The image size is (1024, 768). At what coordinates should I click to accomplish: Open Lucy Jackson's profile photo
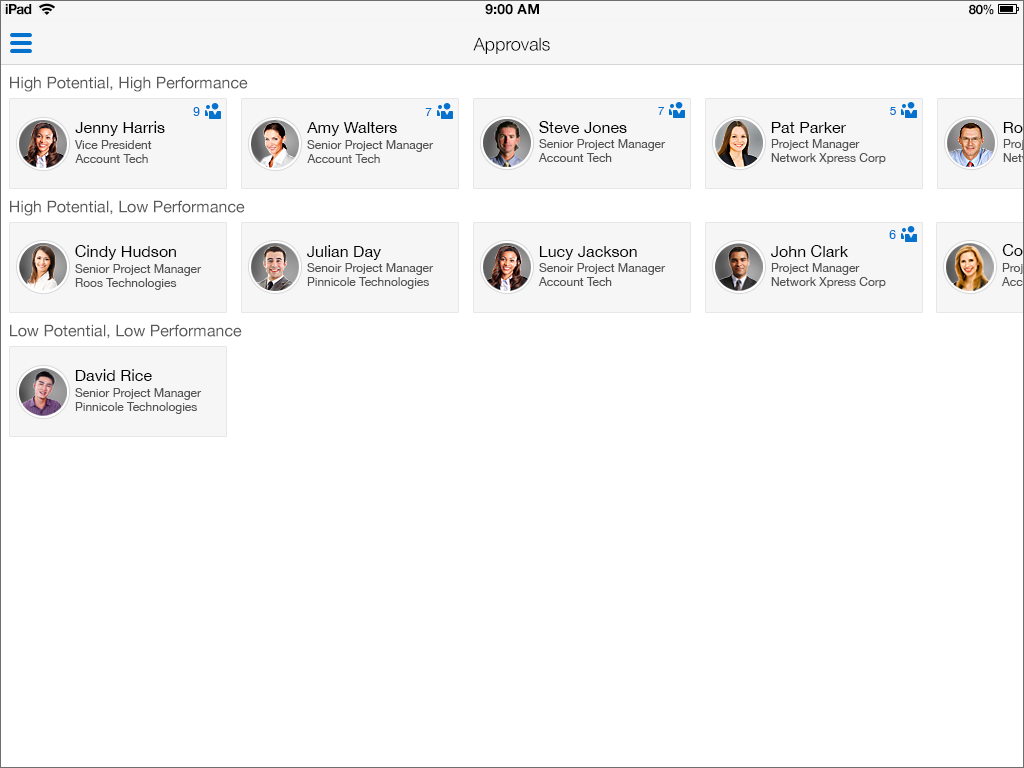tap(507, 267)
